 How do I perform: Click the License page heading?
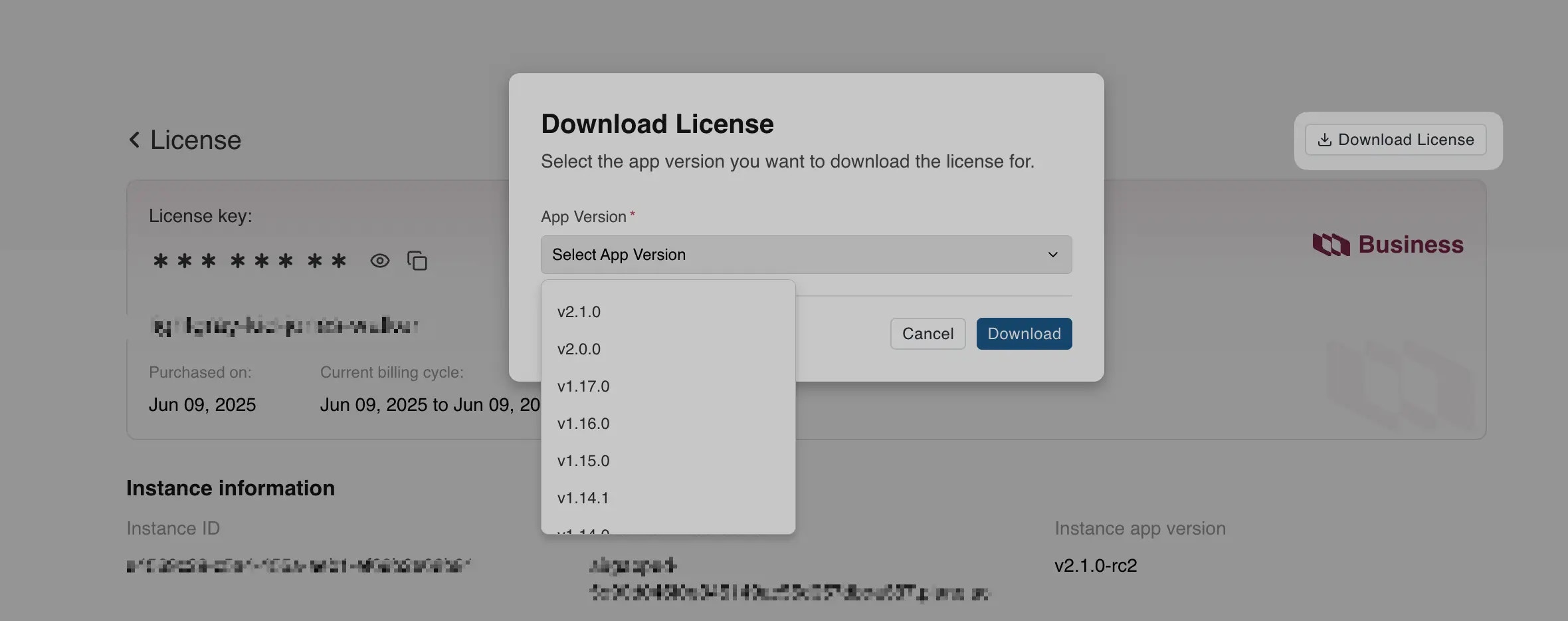[195, 140]
